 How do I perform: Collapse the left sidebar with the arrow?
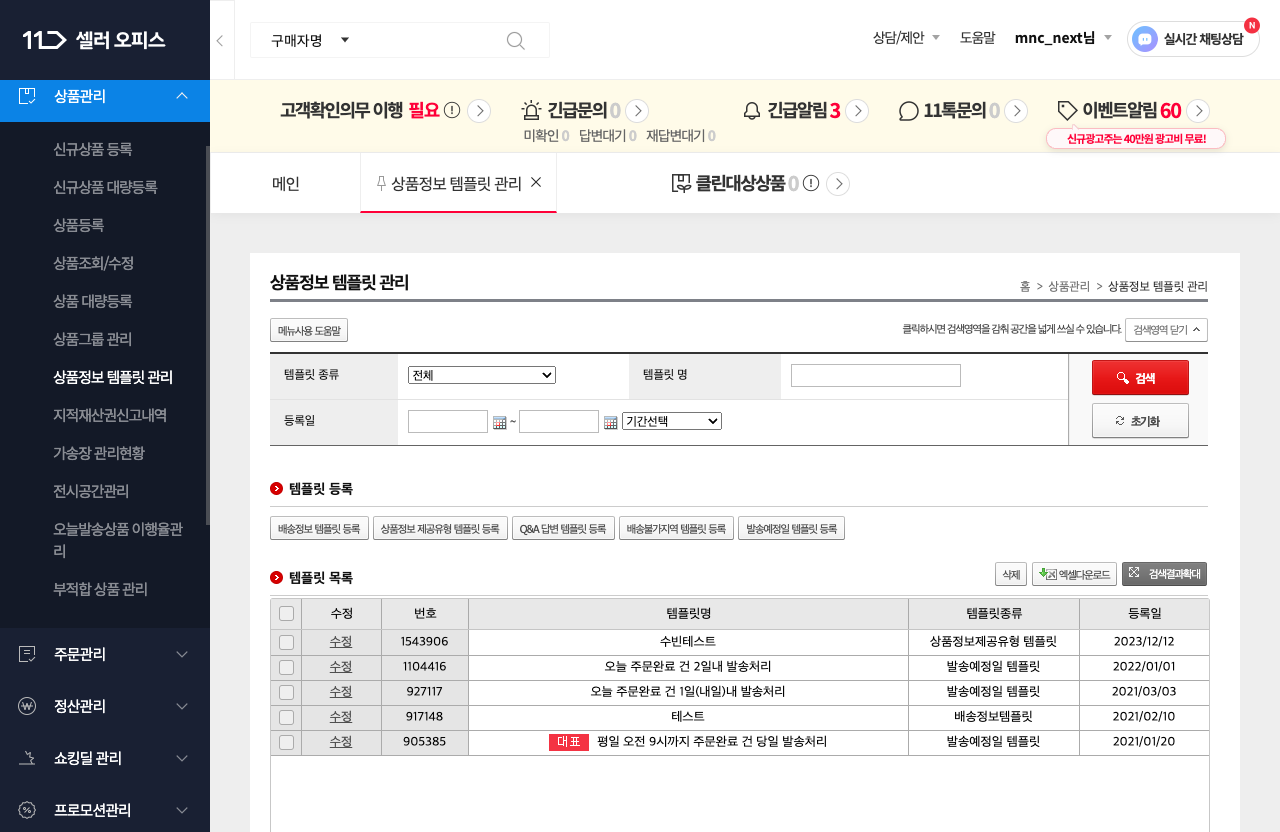click(x=220, y=40)
